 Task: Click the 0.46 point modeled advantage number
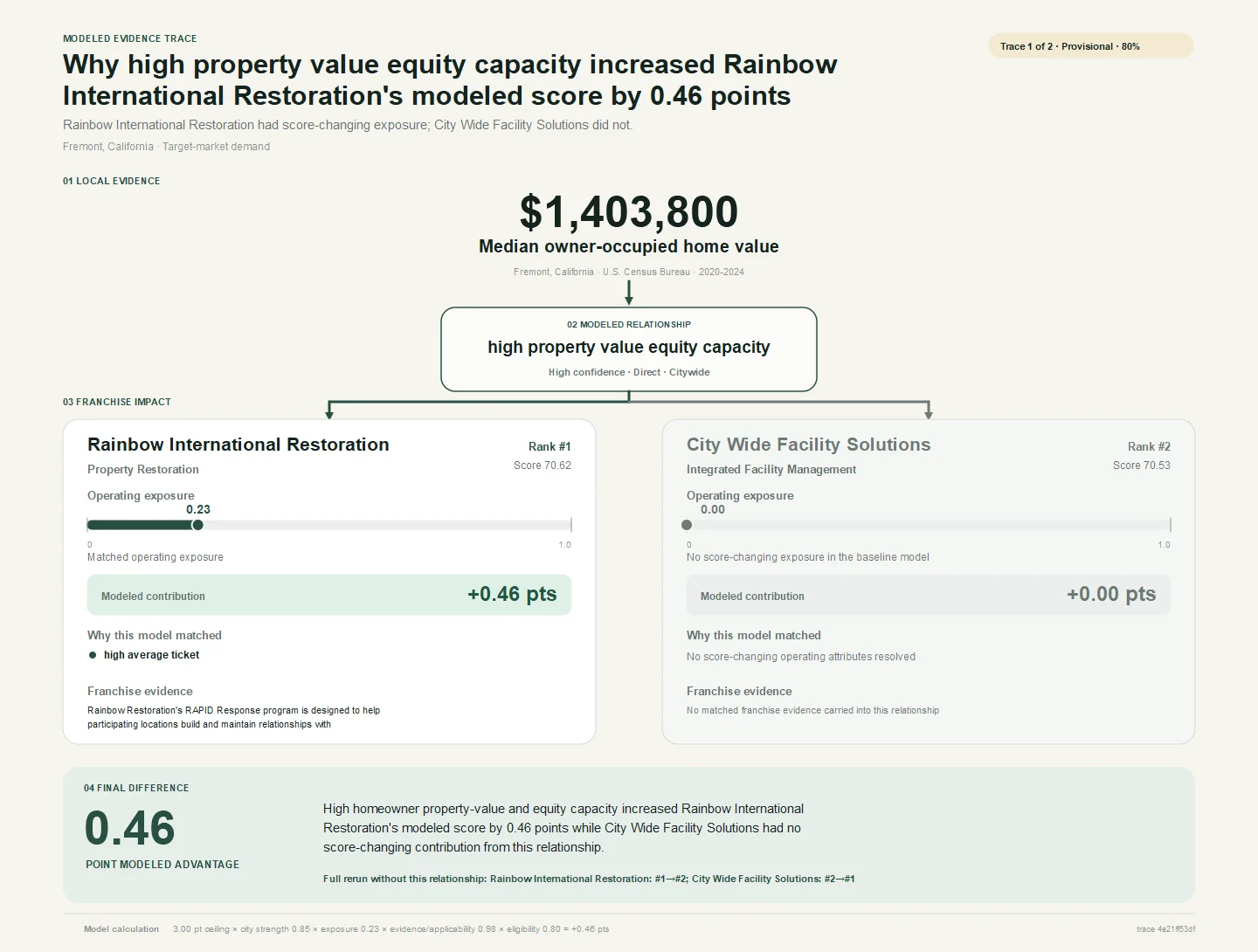point(130,828)
